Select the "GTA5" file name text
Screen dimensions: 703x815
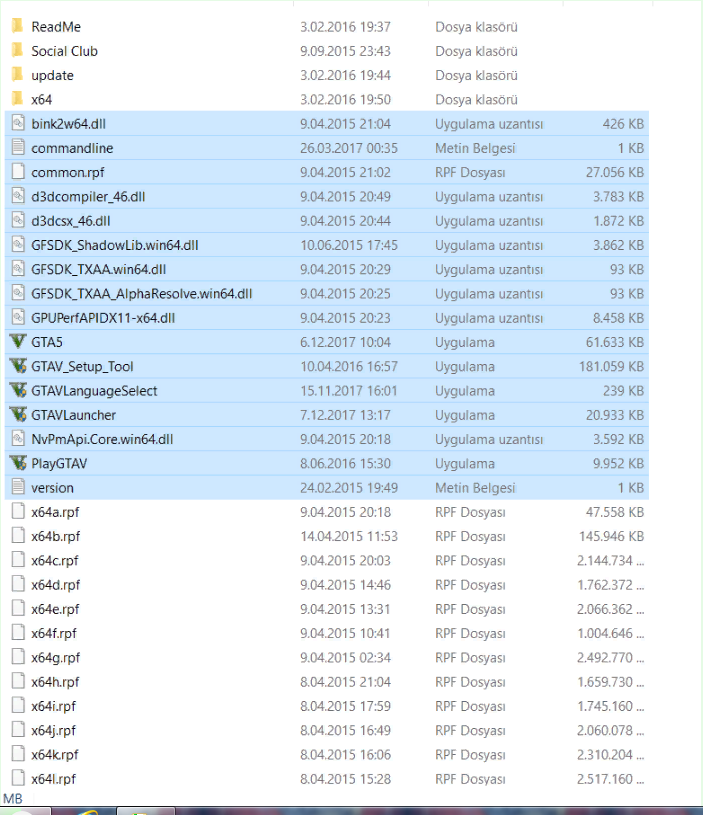[x=47, y=342]
